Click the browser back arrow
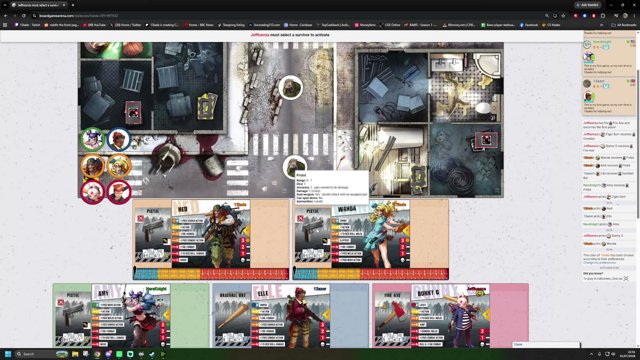The width and height of the screenshot is (640, 360). click(x=6, y=16)
